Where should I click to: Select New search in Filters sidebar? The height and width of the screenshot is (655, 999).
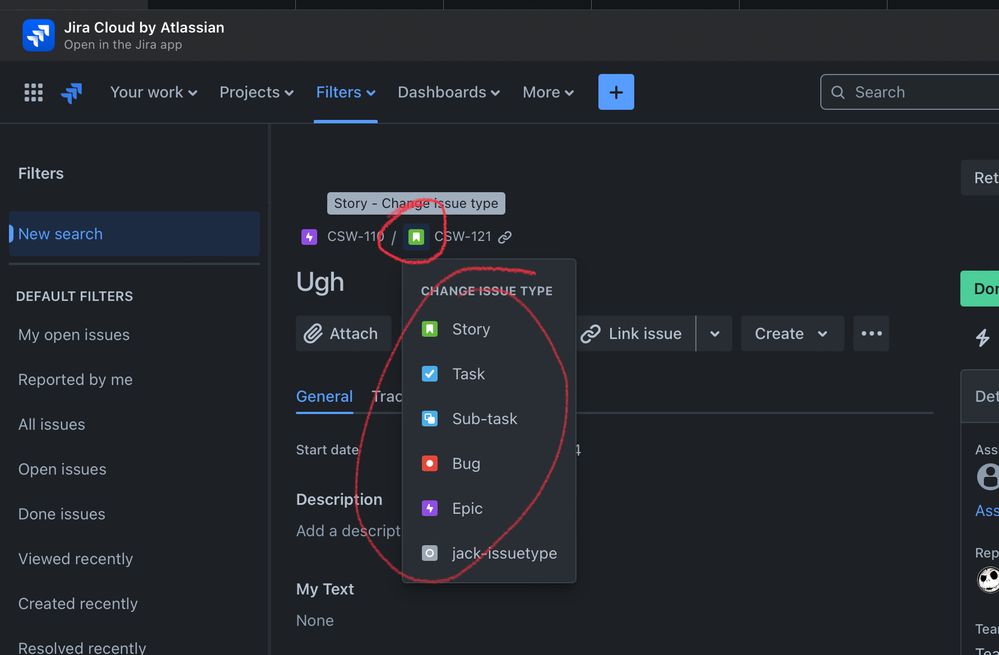134,234
